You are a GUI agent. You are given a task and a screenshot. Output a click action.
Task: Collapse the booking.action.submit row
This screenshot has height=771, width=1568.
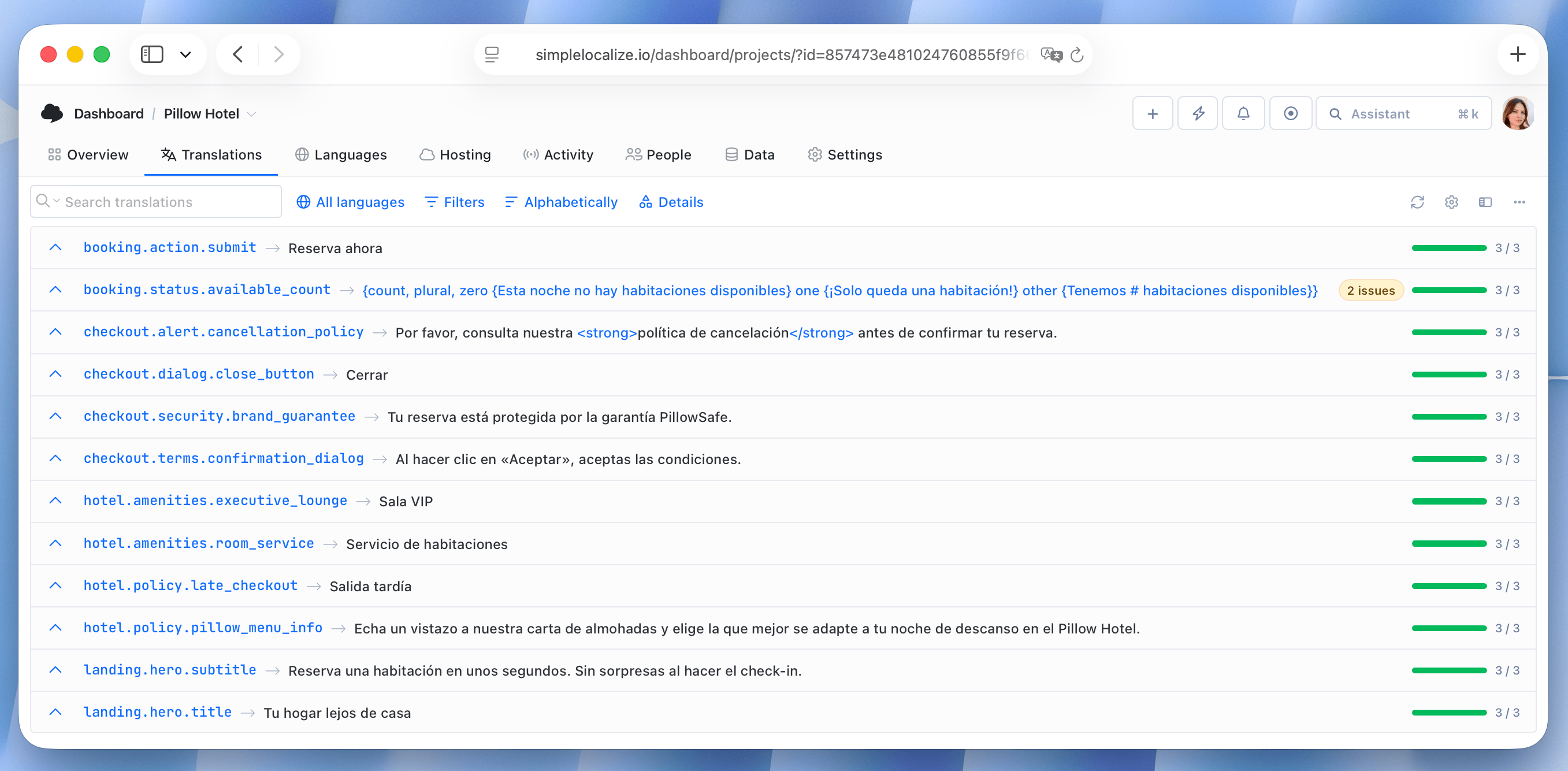pyautogui.click(x=55, y=248)
